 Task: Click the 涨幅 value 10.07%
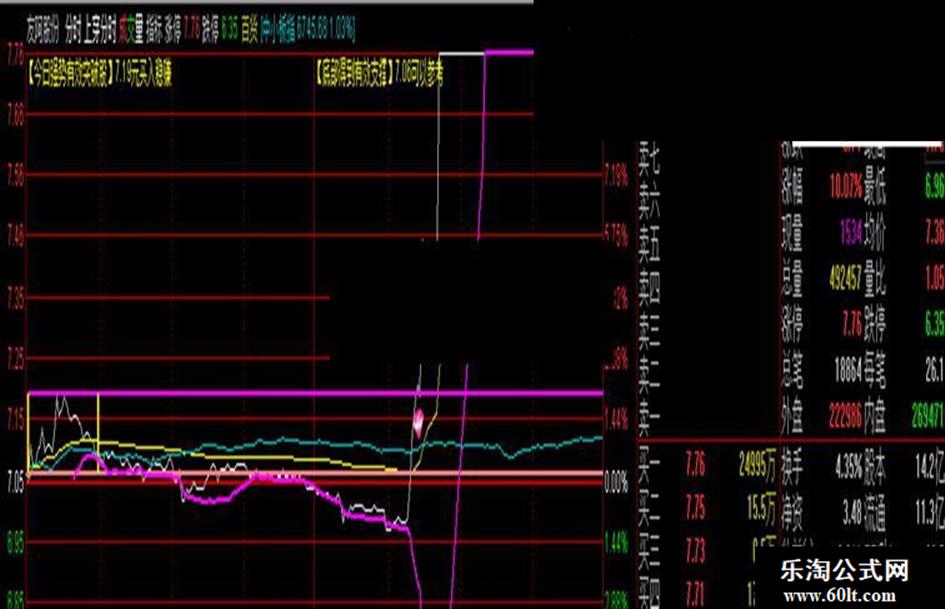coord(846,188)
